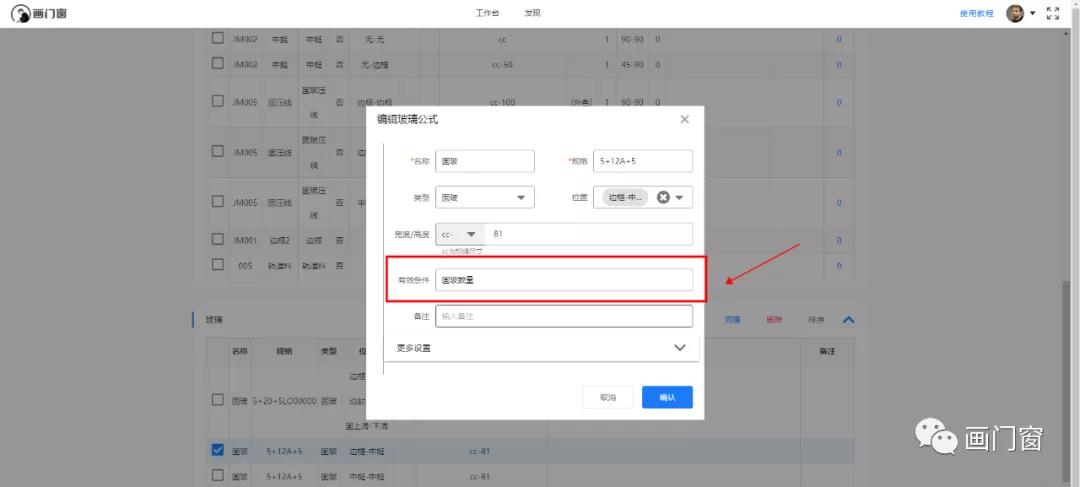The image size is (1080, 487).
Task: Toggle fullscreen mode icon in header
Action: click(x=1052, y=13)
